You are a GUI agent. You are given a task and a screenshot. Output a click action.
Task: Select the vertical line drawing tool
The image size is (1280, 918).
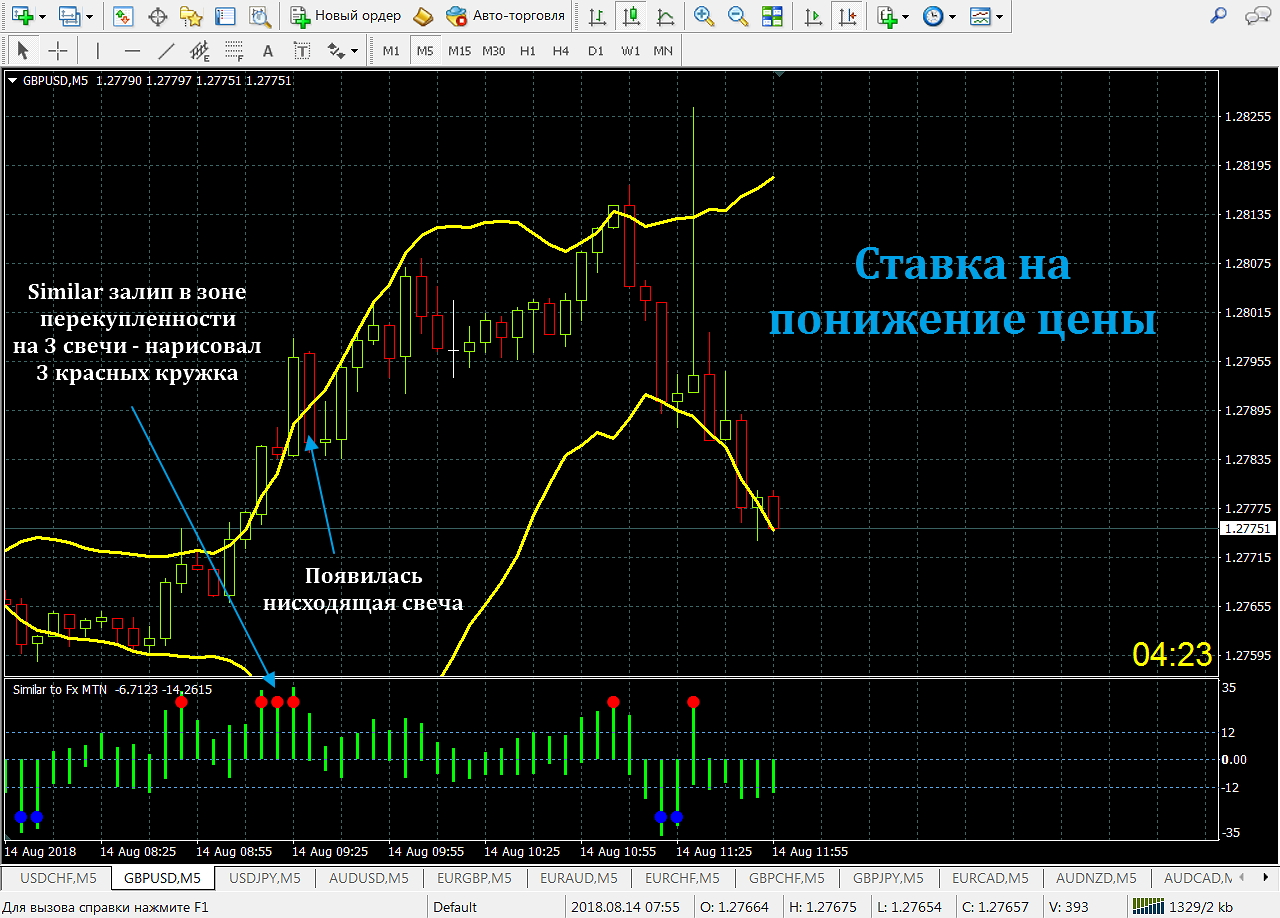(x=97, y=50)
